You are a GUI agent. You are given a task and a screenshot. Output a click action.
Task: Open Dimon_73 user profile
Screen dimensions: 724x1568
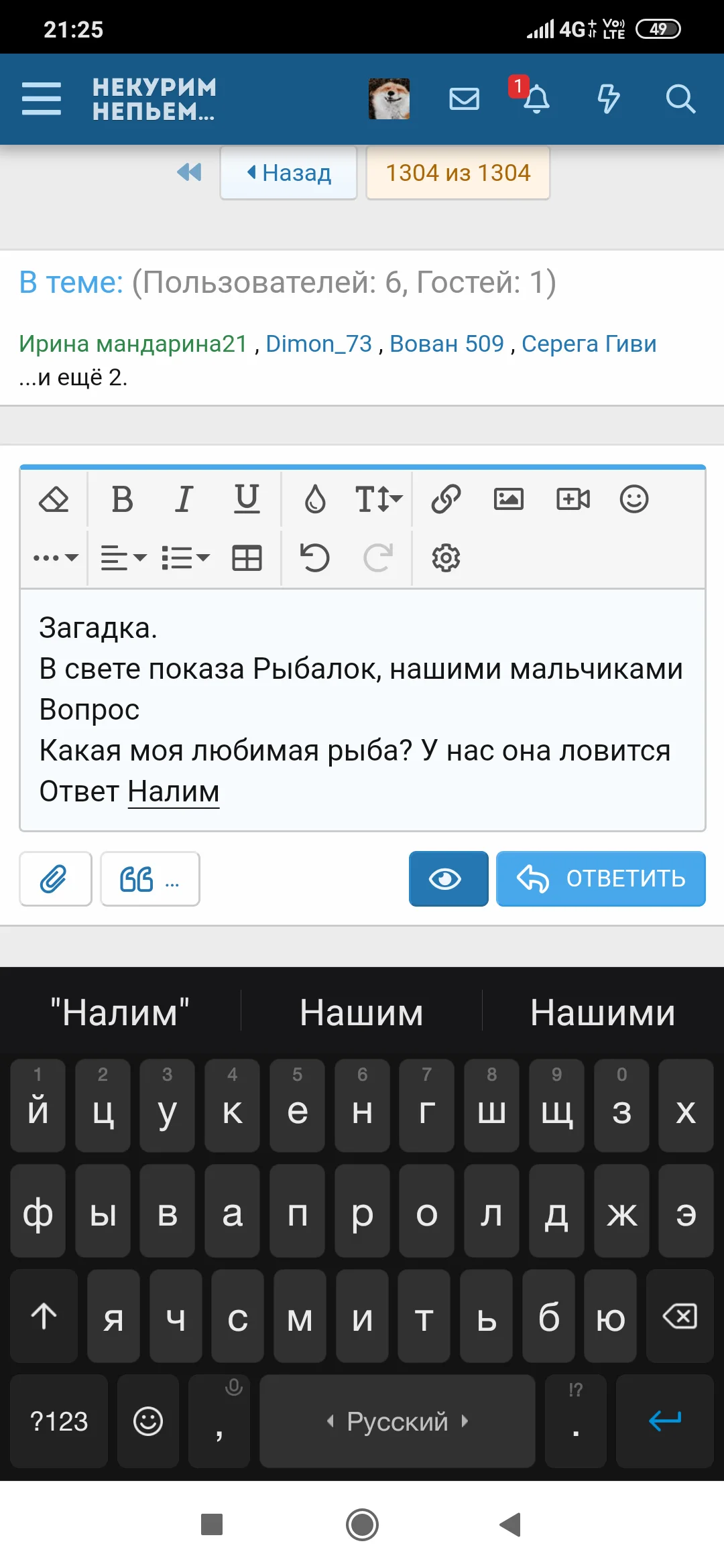click(318, 344)
